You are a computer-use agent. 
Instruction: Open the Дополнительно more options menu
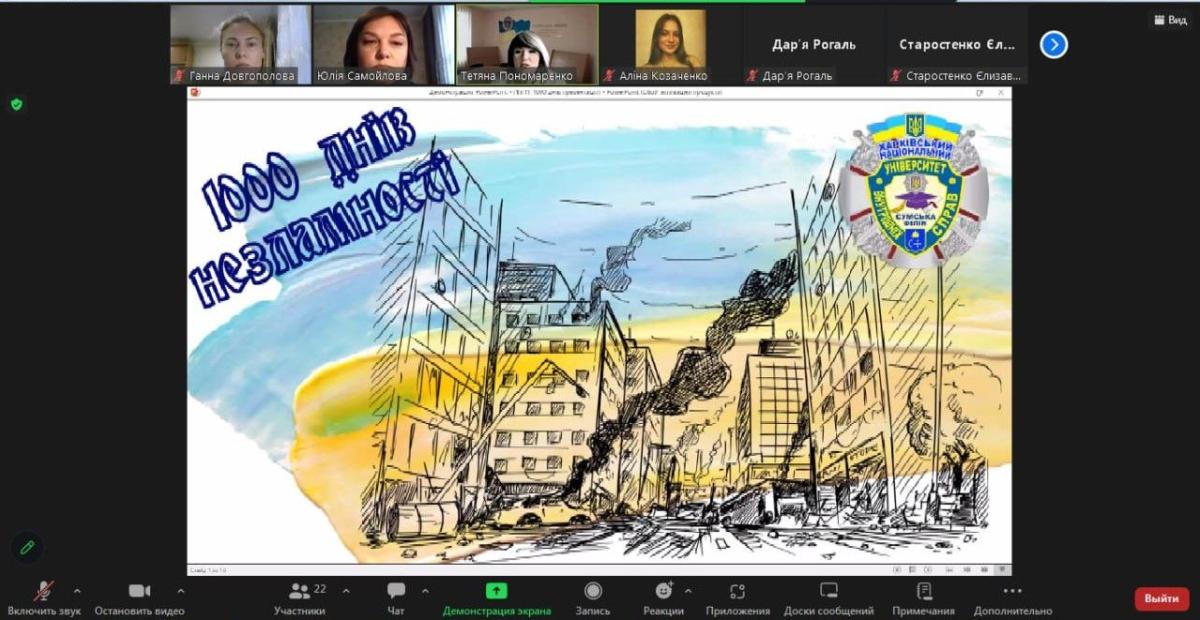(x=1012, y=598)
